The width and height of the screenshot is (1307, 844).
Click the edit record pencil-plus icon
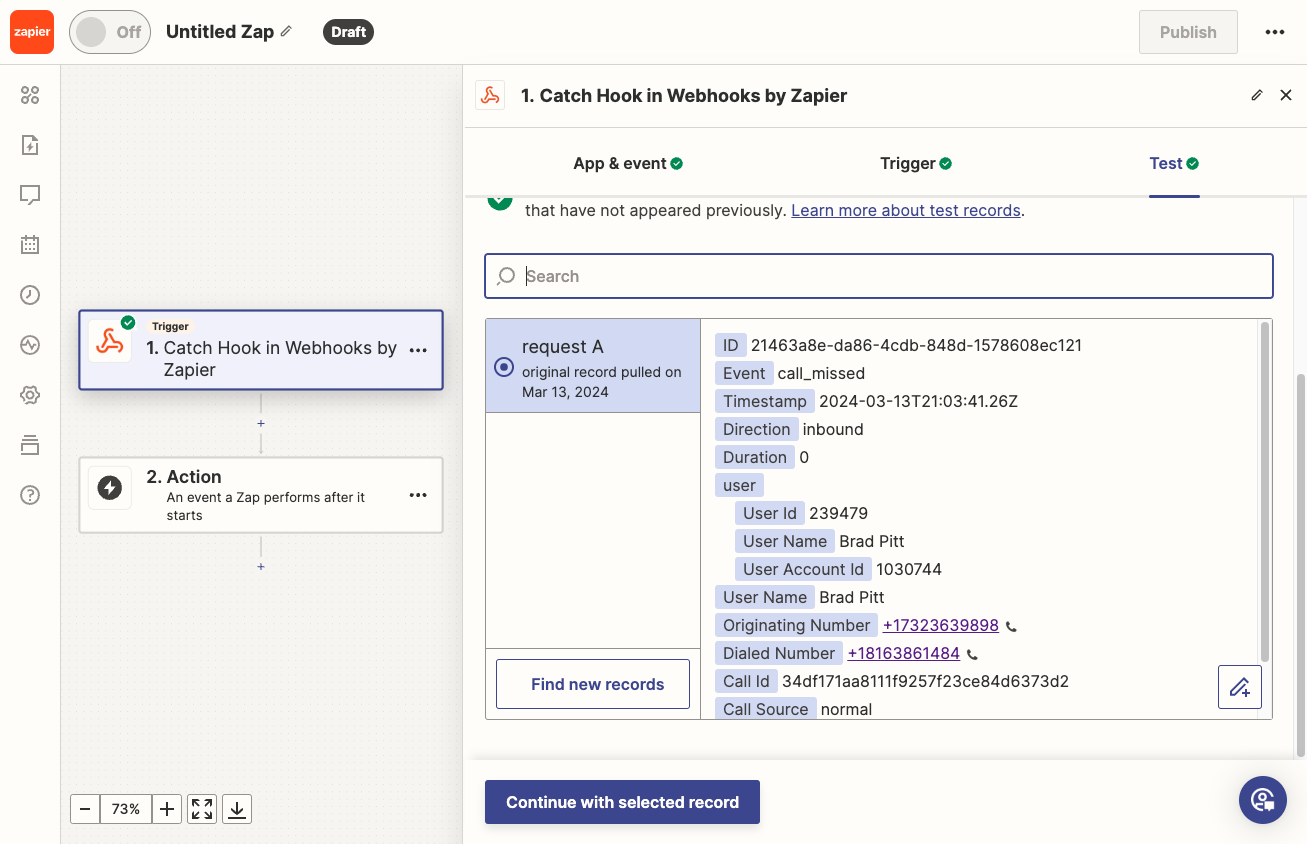pyautogui.click(x=1240, y=687)
